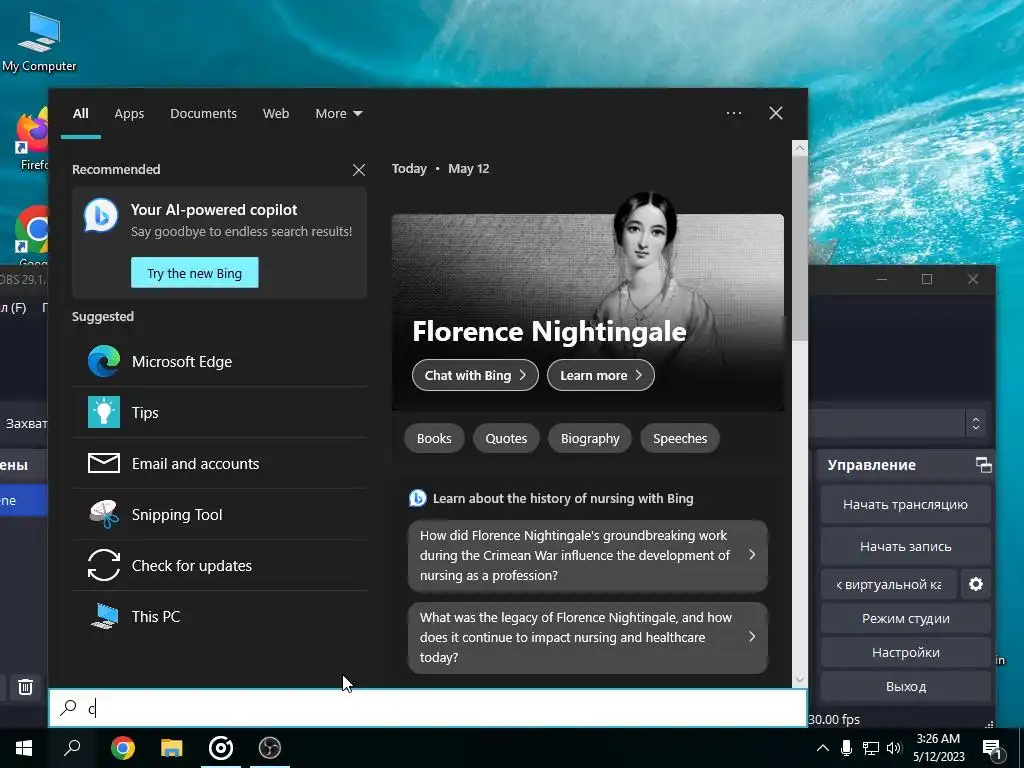The width and height of the screenshot is (1024, 768).
Task: Open the taskbar clock and date
Action: tap(938, 748)
